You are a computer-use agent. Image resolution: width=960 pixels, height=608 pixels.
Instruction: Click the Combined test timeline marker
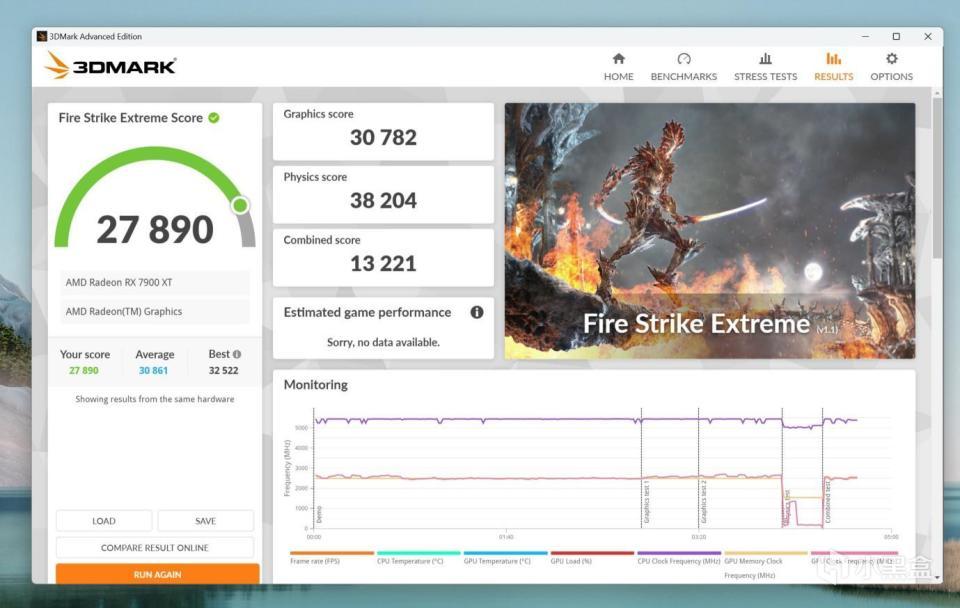pyautogui.click(x=827, y=502)
